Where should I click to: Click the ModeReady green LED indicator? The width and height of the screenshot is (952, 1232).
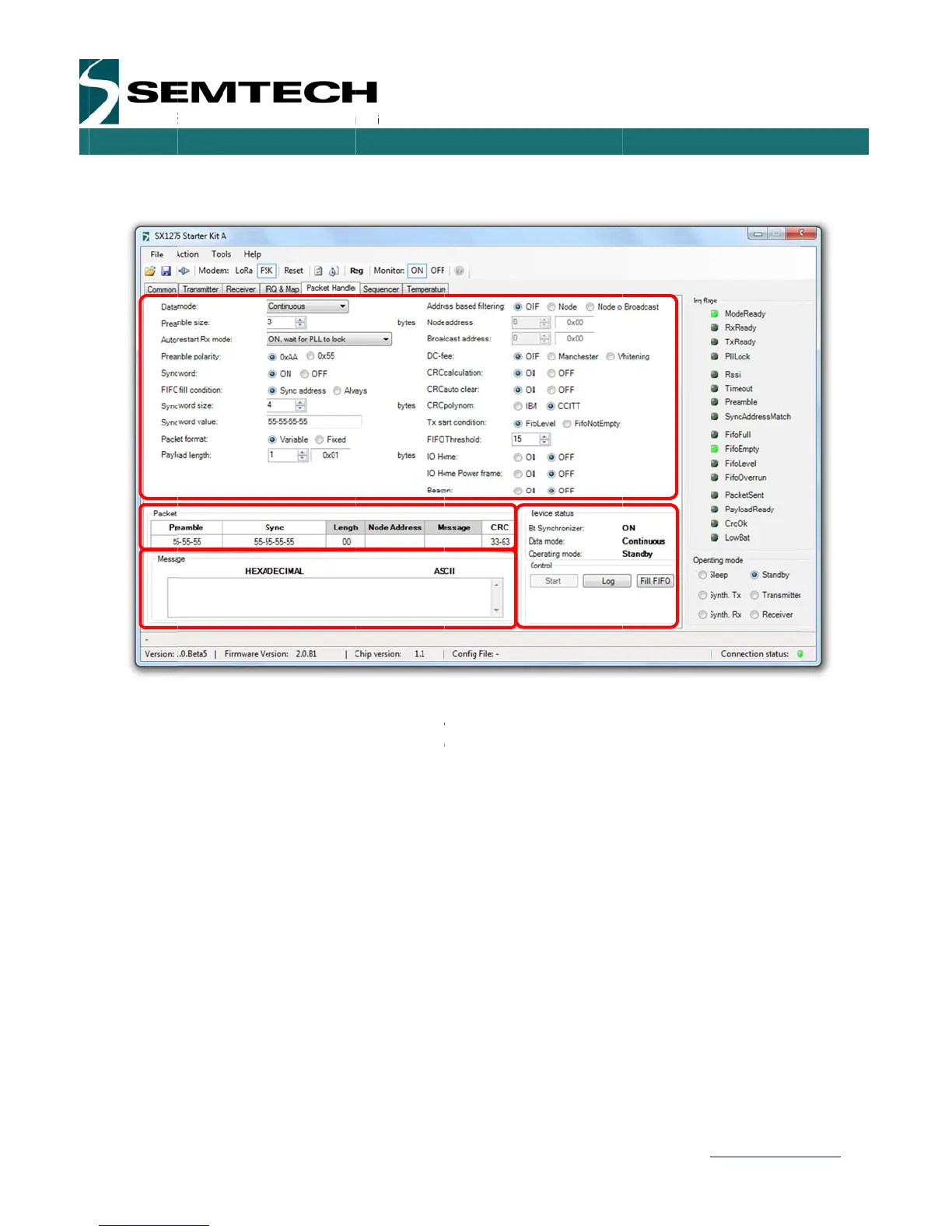pyautogui.click(x=714, y=313)
